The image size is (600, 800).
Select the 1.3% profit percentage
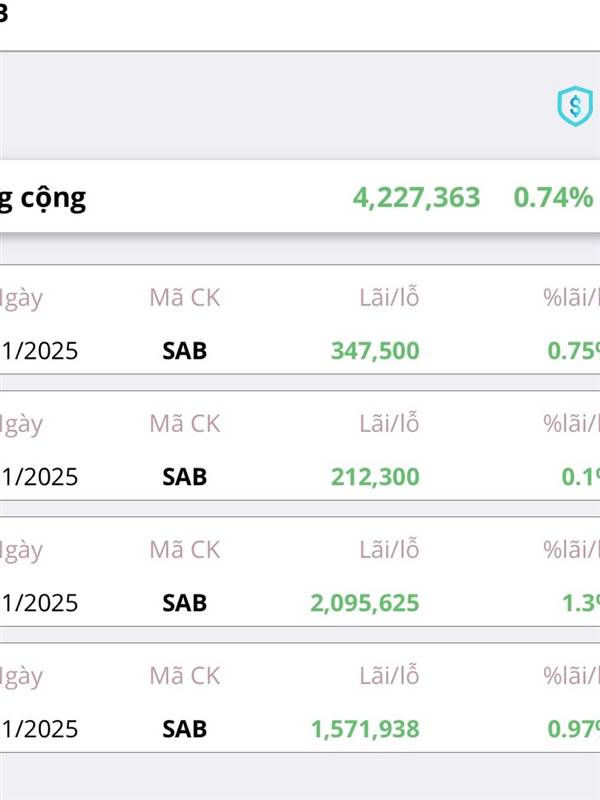pos(579,603)
